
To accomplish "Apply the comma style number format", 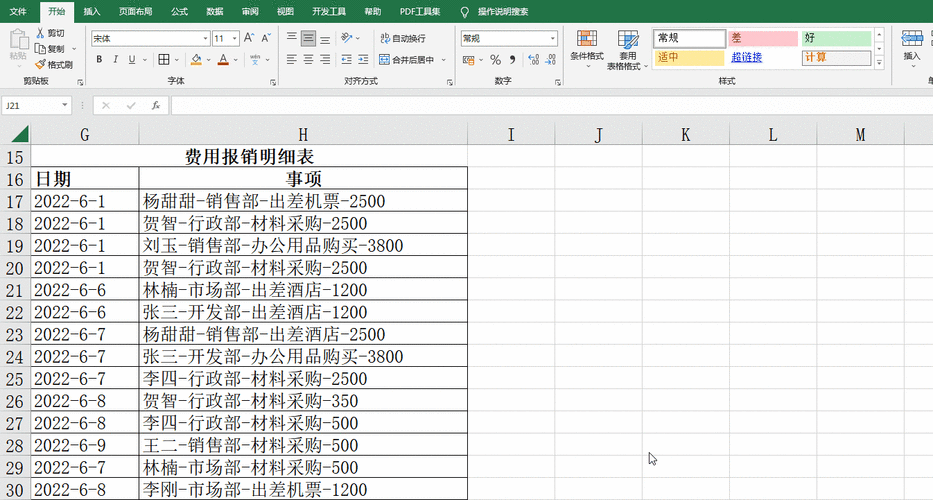I will [x=512, y=60].
